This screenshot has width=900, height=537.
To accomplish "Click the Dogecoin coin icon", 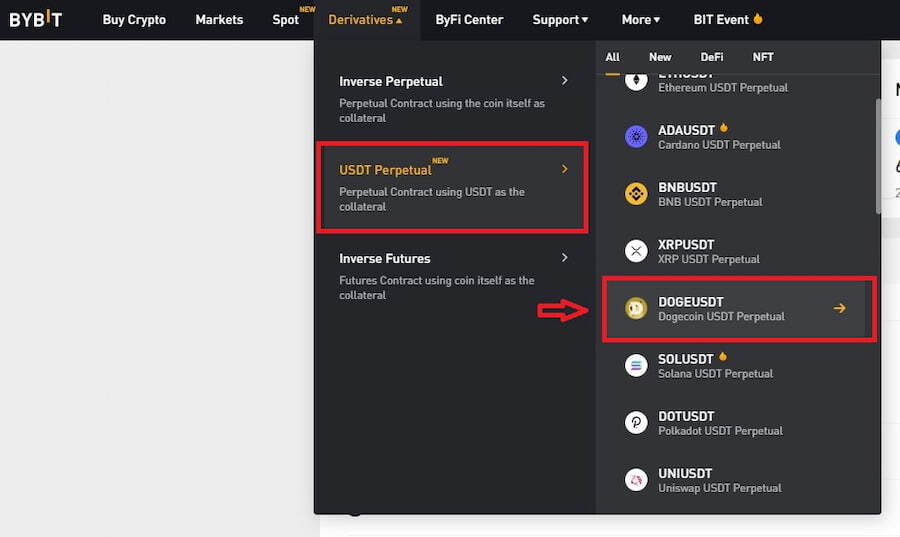I will point(636,309).
